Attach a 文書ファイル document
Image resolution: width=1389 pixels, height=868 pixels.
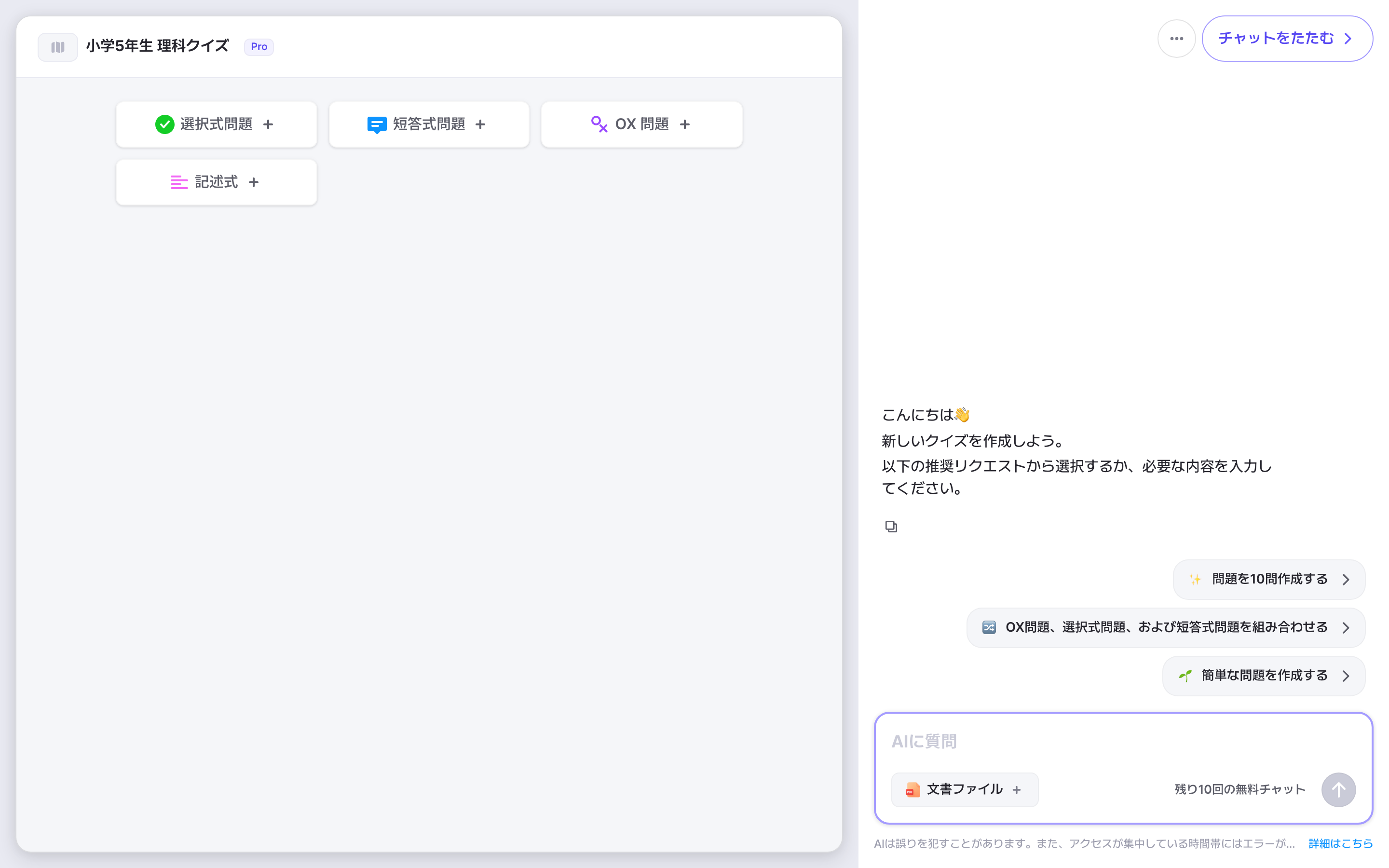point(964,790)
